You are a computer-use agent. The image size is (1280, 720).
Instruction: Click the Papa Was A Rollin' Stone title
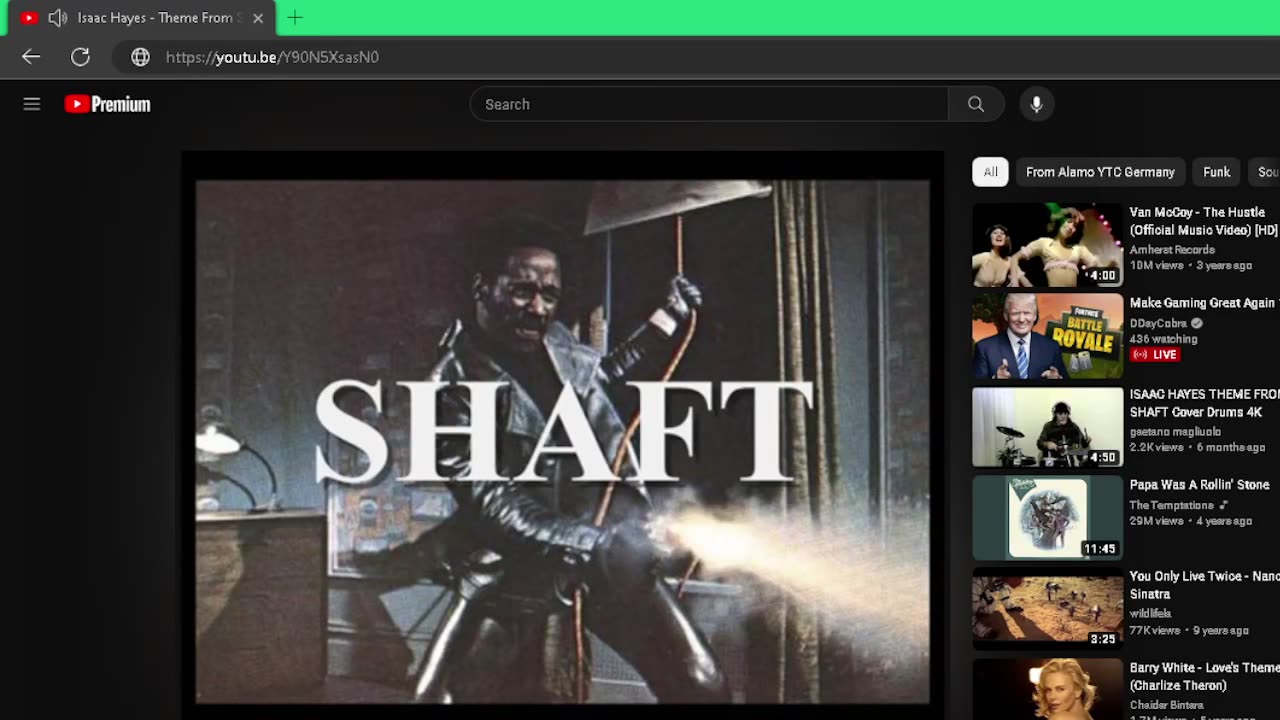[x=1200, y=485]
